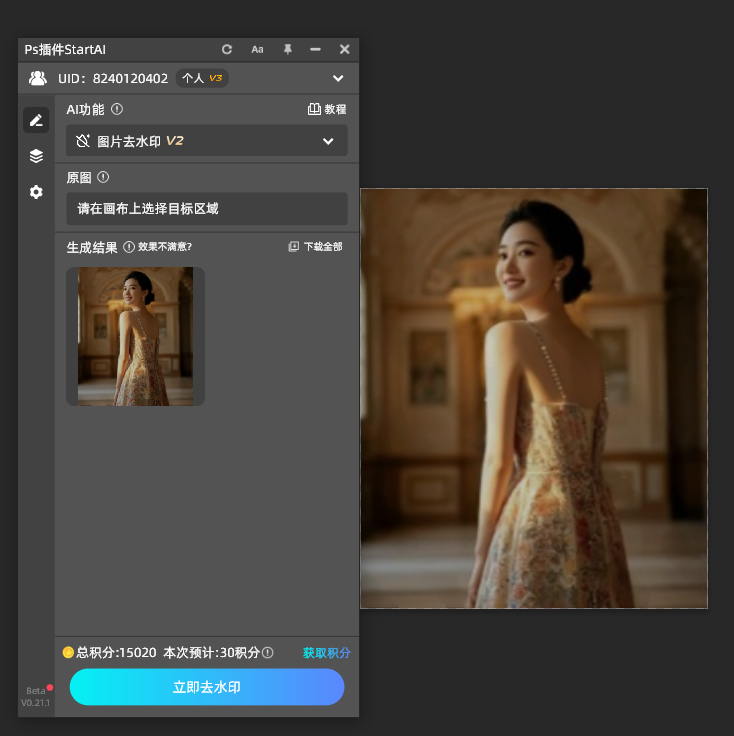This screenshot has width=734, height=736.
Task: Open the 图片去水印 V2 function dropdown
Action: [207, 141]
